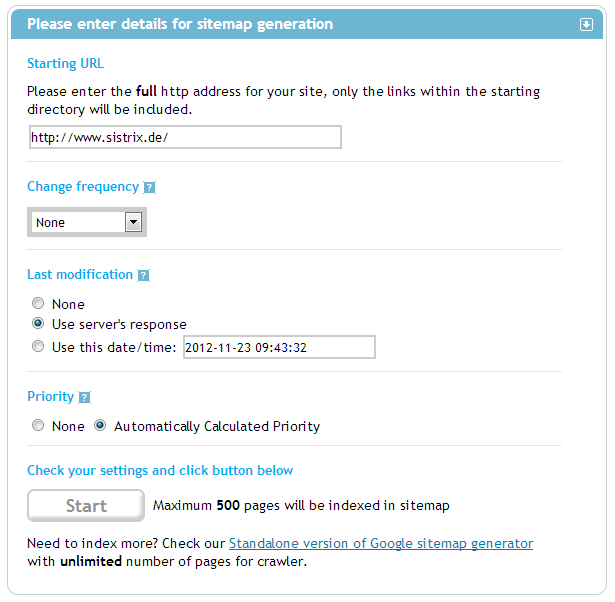Click help icon next to Last modification
615x602 pixels.
[143, 275]
